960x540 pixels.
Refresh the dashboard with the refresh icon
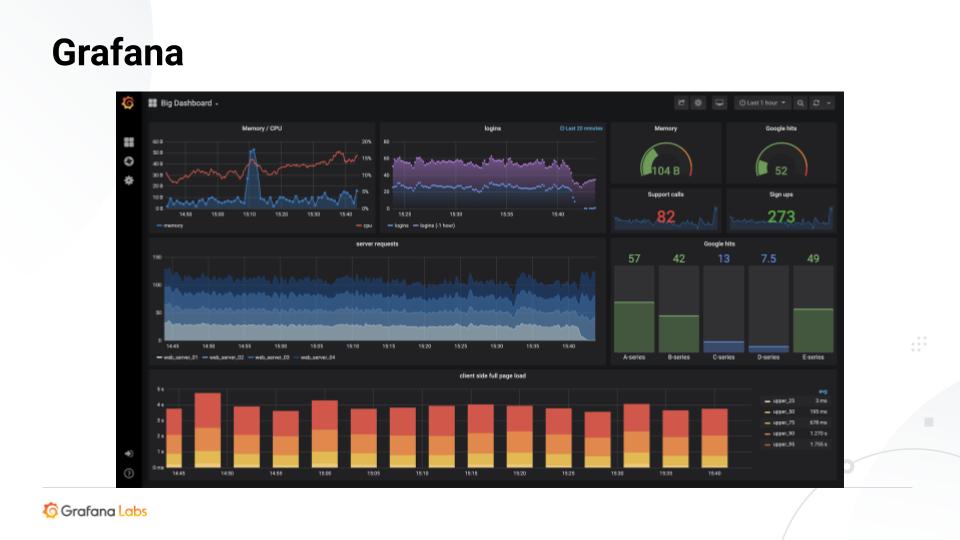(817, 103)
